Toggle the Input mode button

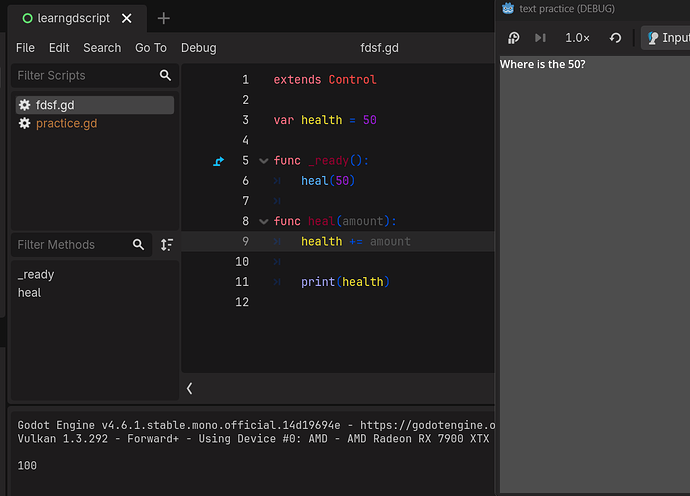[x=666, y=38]
